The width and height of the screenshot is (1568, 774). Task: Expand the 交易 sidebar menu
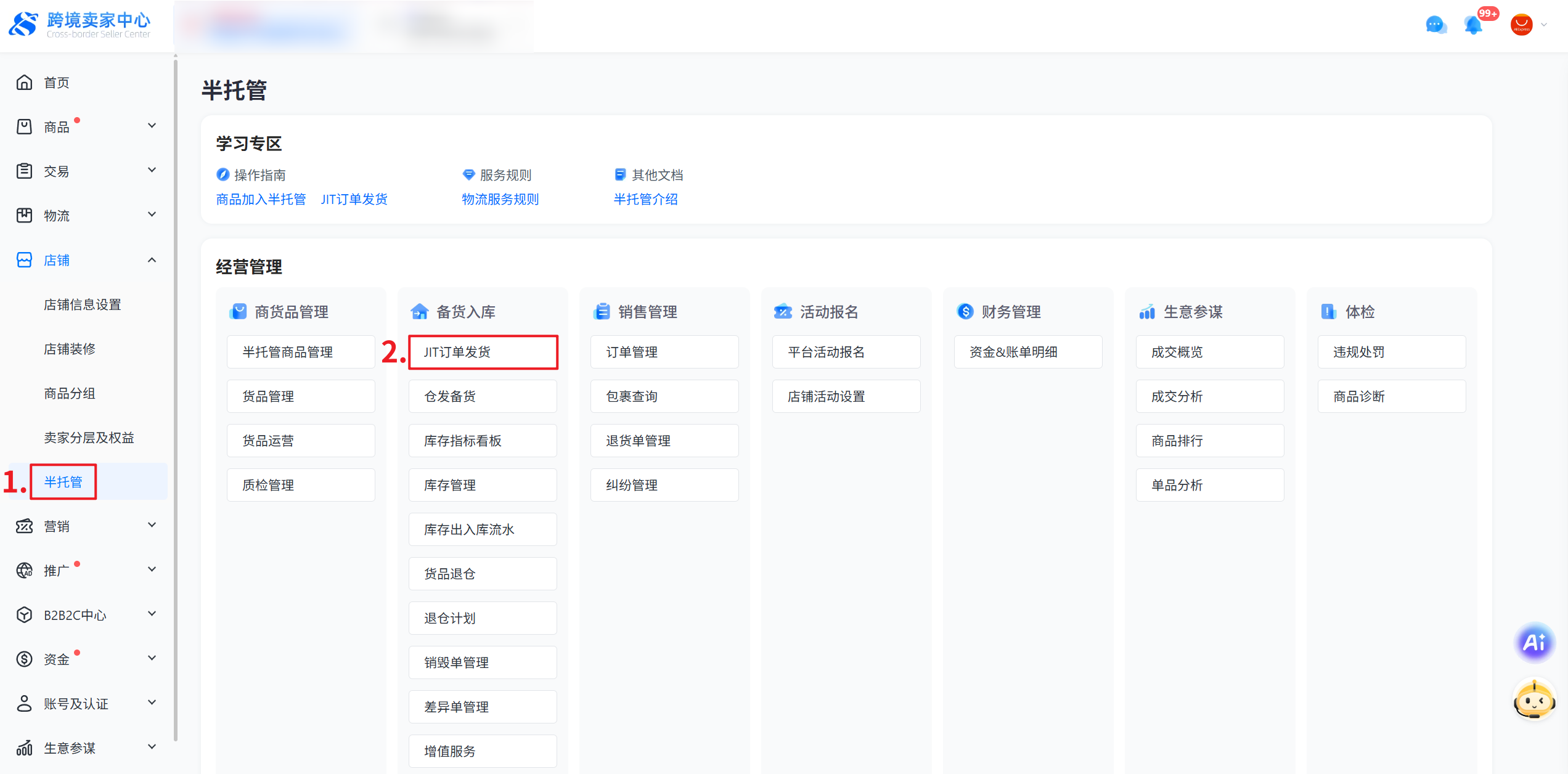[x=152, y=171]
